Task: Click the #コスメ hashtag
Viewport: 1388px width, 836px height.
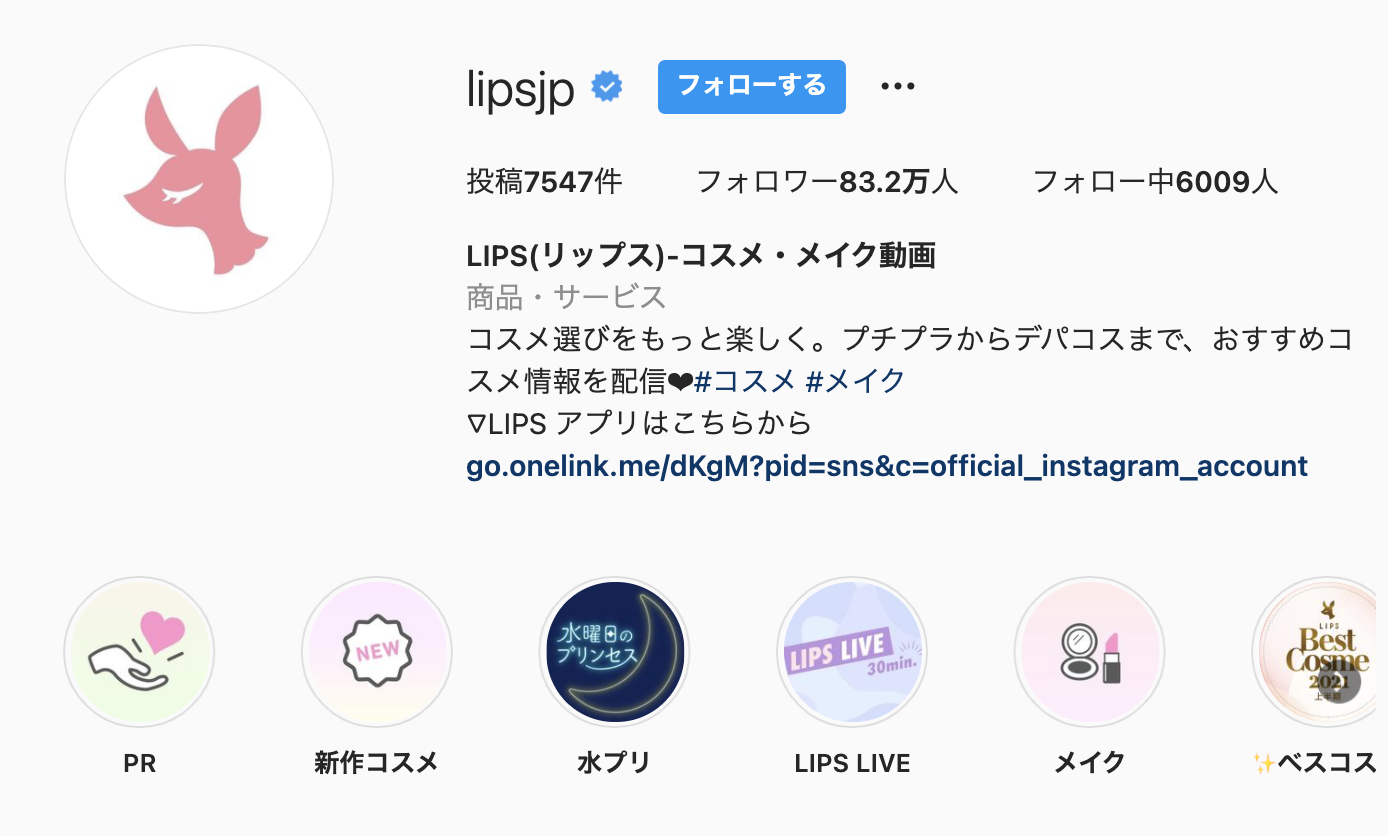Action: (745, 380)
